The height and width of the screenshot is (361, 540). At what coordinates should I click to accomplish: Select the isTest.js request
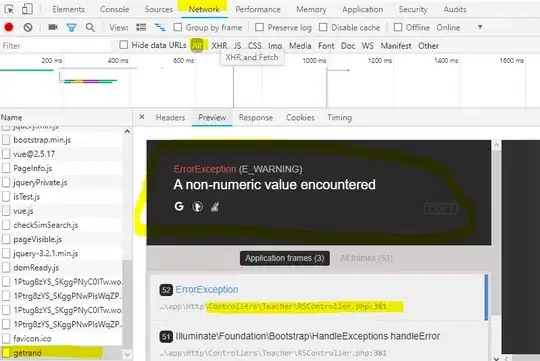point(61,197)
